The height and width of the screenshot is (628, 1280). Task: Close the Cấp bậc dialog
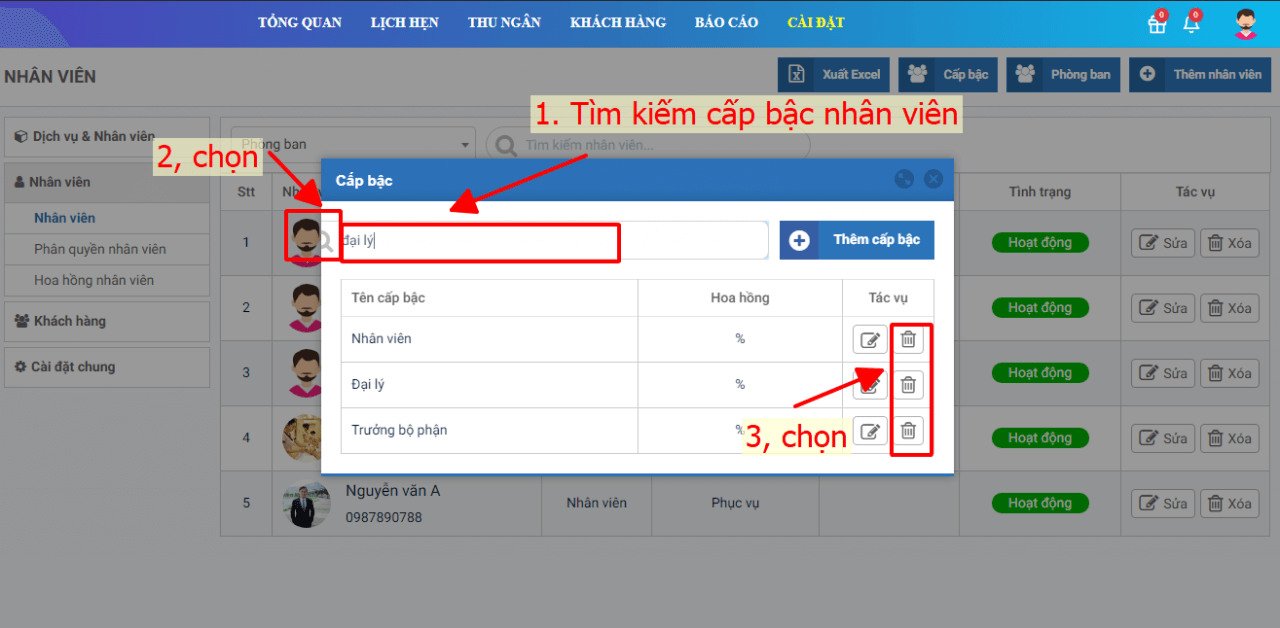[933, 179]
